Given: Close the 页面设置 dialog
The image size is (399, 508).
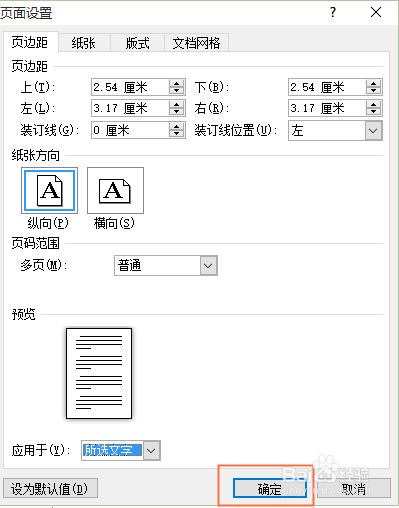Looking at the screenshot, I should point(376,13).
